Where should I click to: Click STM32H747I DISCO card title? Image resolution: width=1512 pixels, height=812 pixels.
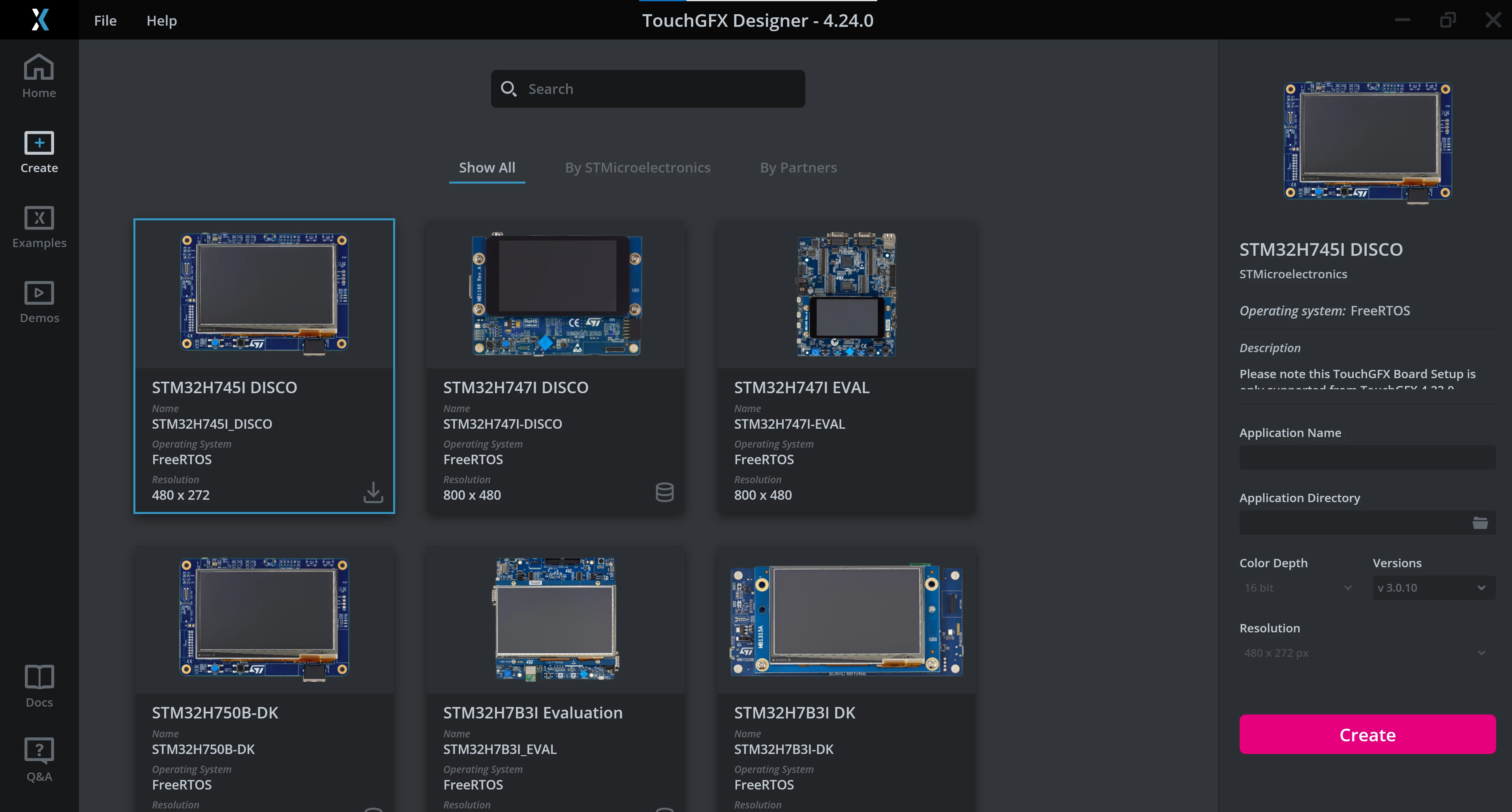point(515,387)
